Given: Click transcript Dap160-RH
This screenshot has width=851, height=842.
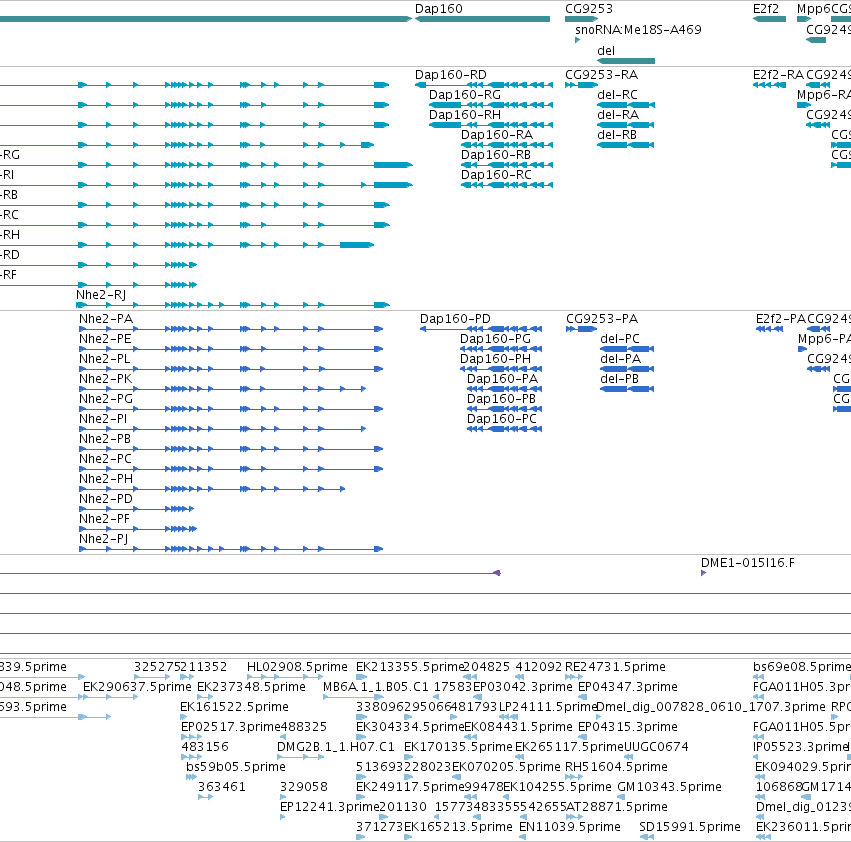Looking at the screenshot, I should tap(465, 115).
